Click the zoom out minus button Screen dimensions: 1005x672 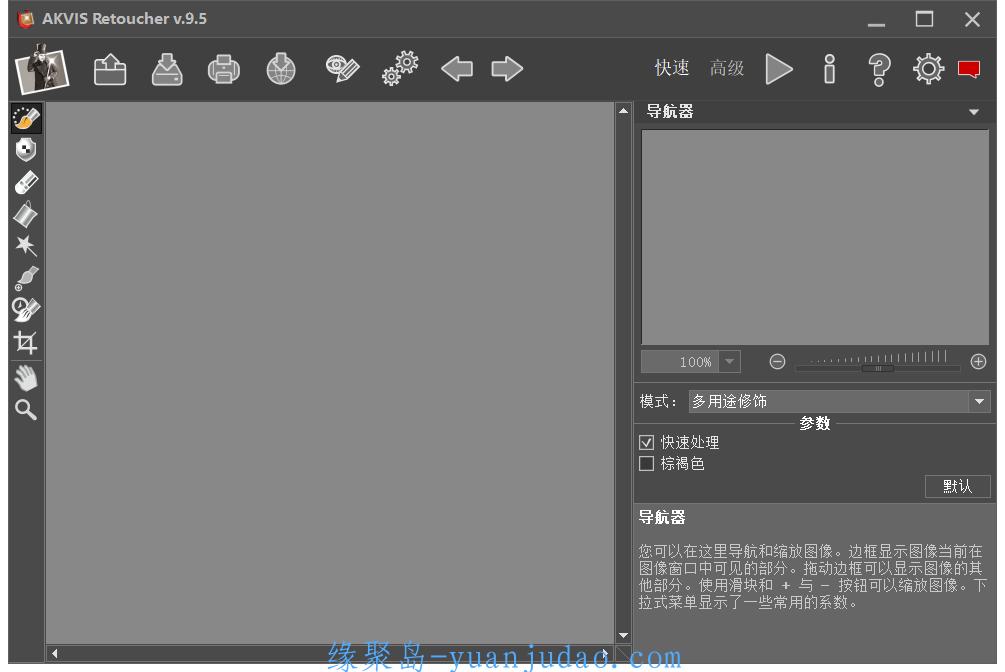777,362
